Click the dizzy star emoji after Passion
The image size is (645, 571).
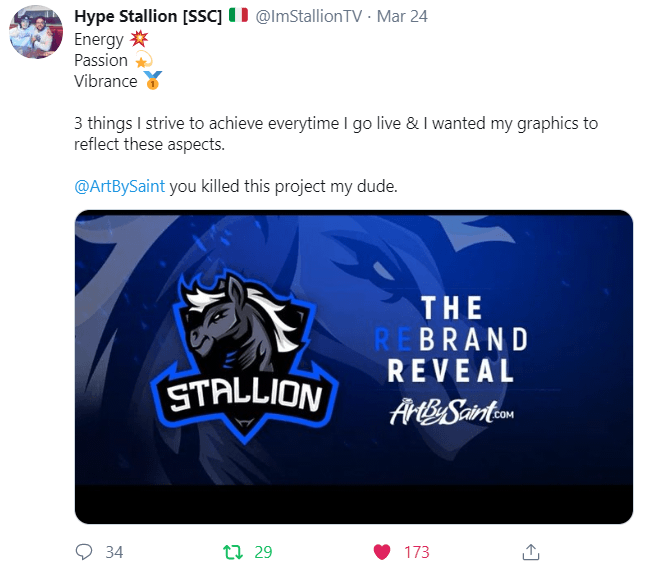144,60
